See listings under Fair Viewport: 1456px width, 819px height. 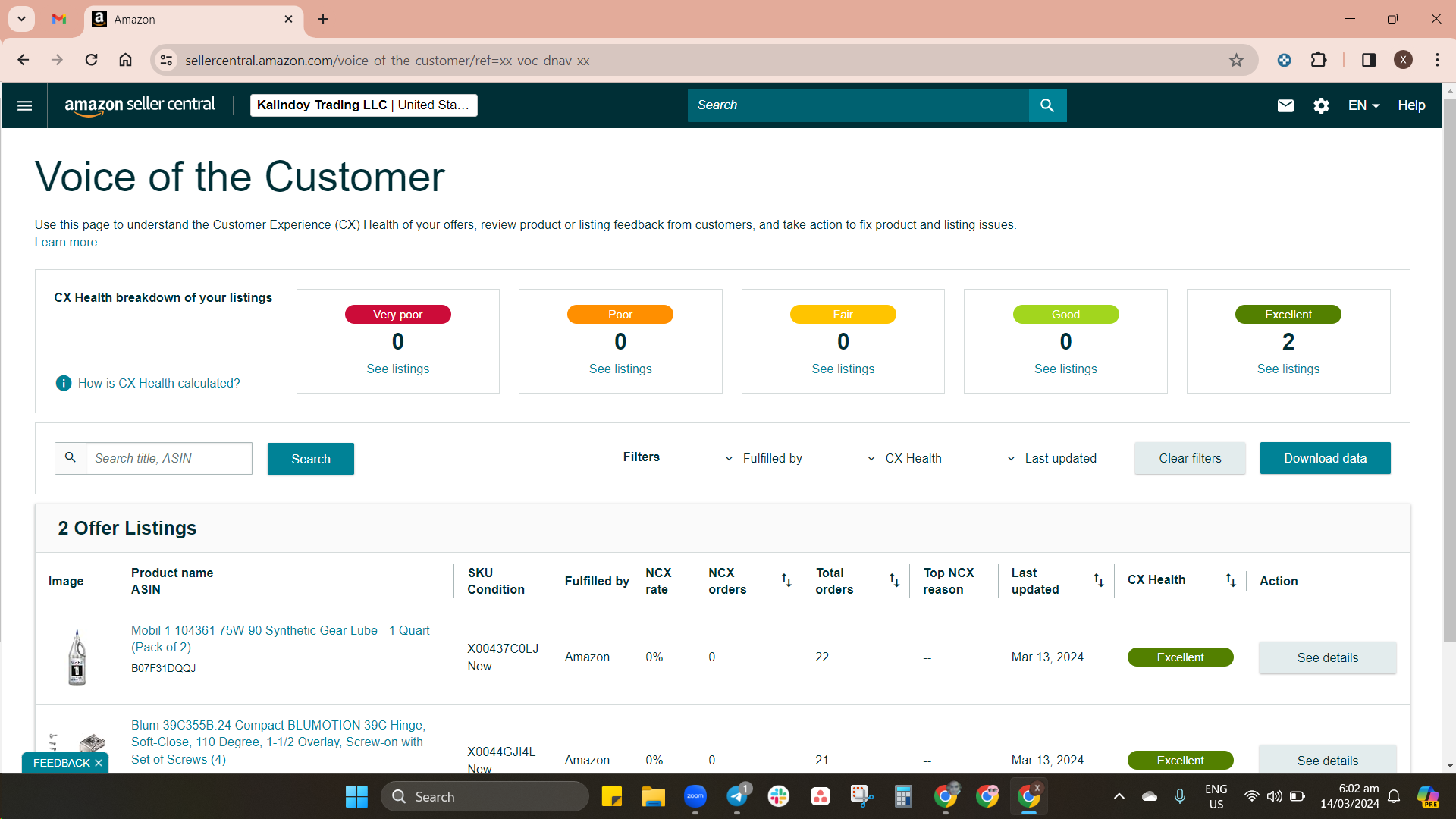pos(843,369)
